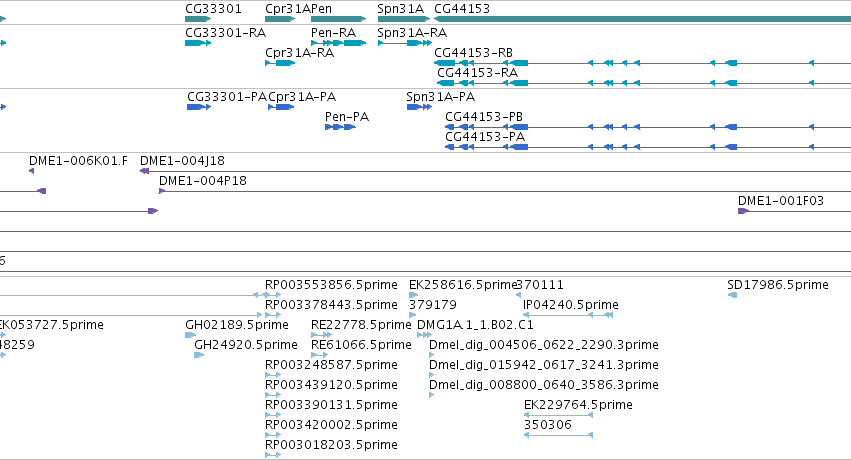This screenshot has height=460, width=851.
Task: Click the Pen-PA coding feature
Action: click(x=340, y=127)
